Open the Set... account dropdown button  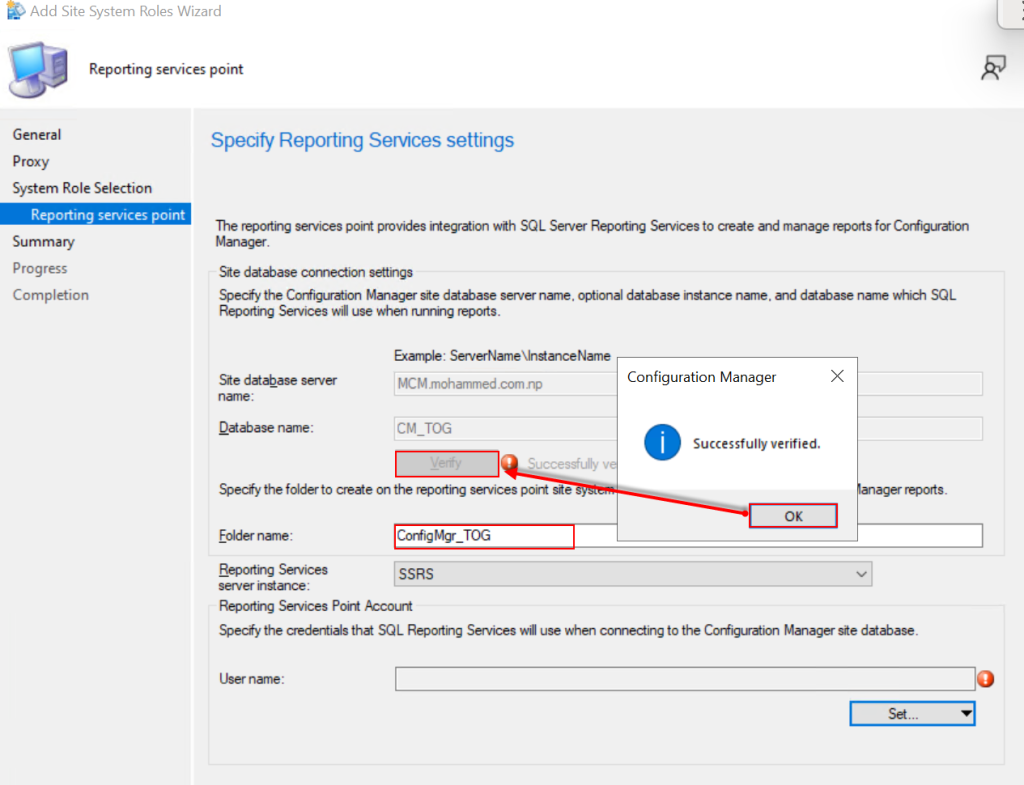[911, 713]
